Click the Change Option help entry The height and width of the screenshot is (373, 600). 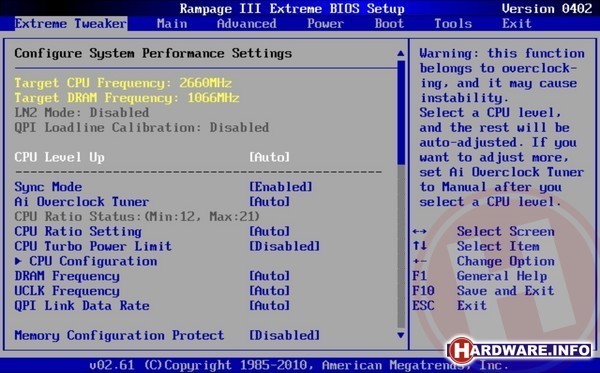pyautogui.click(x=505, y=261)
